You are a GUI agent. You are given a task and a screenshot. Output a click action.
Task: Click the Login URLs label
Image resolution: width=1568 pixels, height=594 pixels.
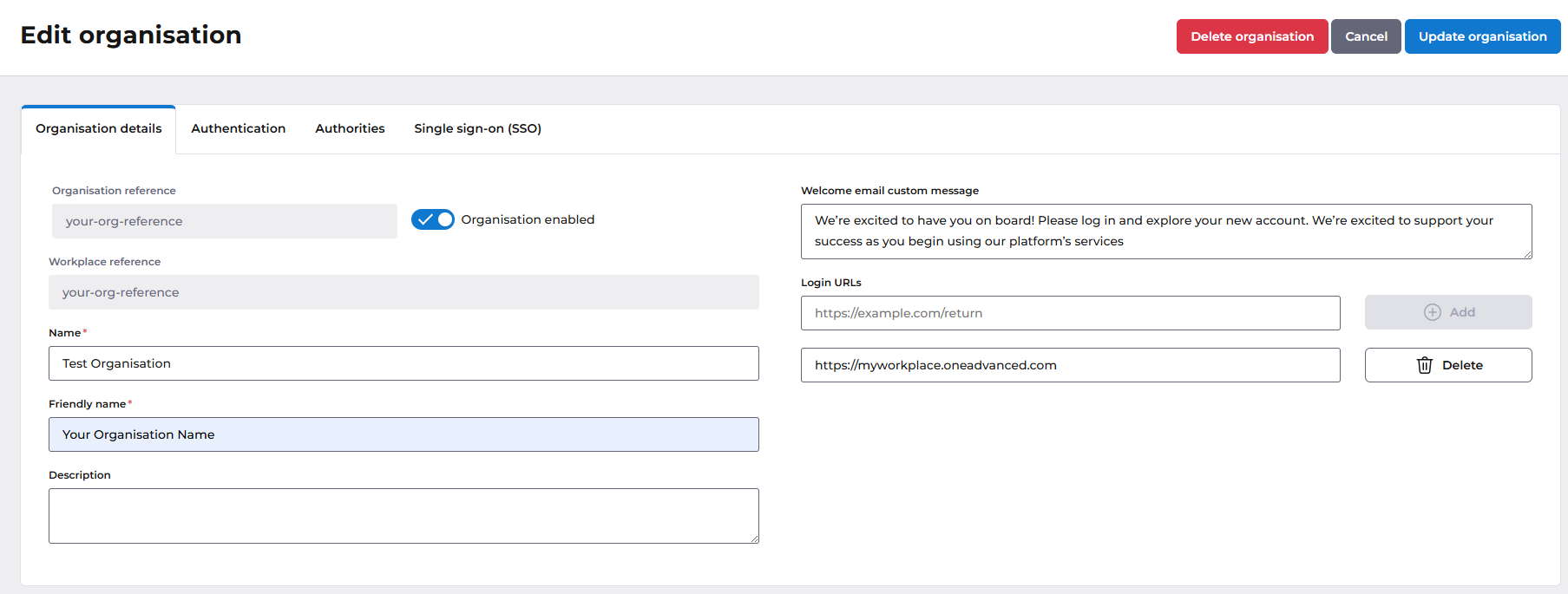[x=831, y=283]
